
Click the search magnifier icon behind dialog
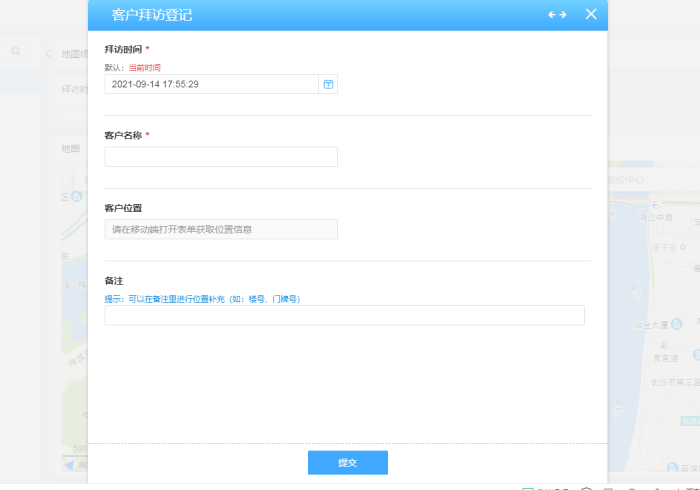point(16,51)
